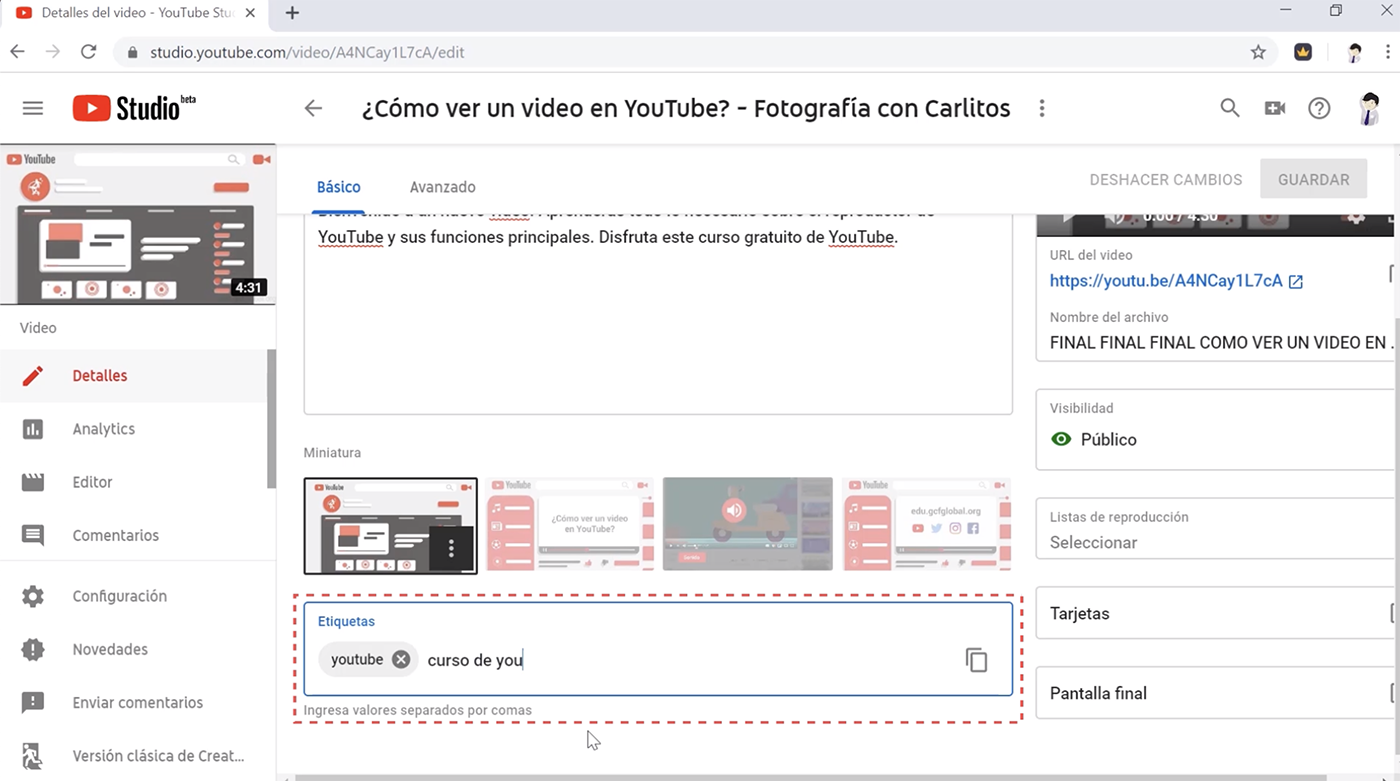Image resolution: width=1400 pixels, height=781 pixels.
Task: Click the DESHACER CAMBIOS button
Action: (x=1166, y=180)
